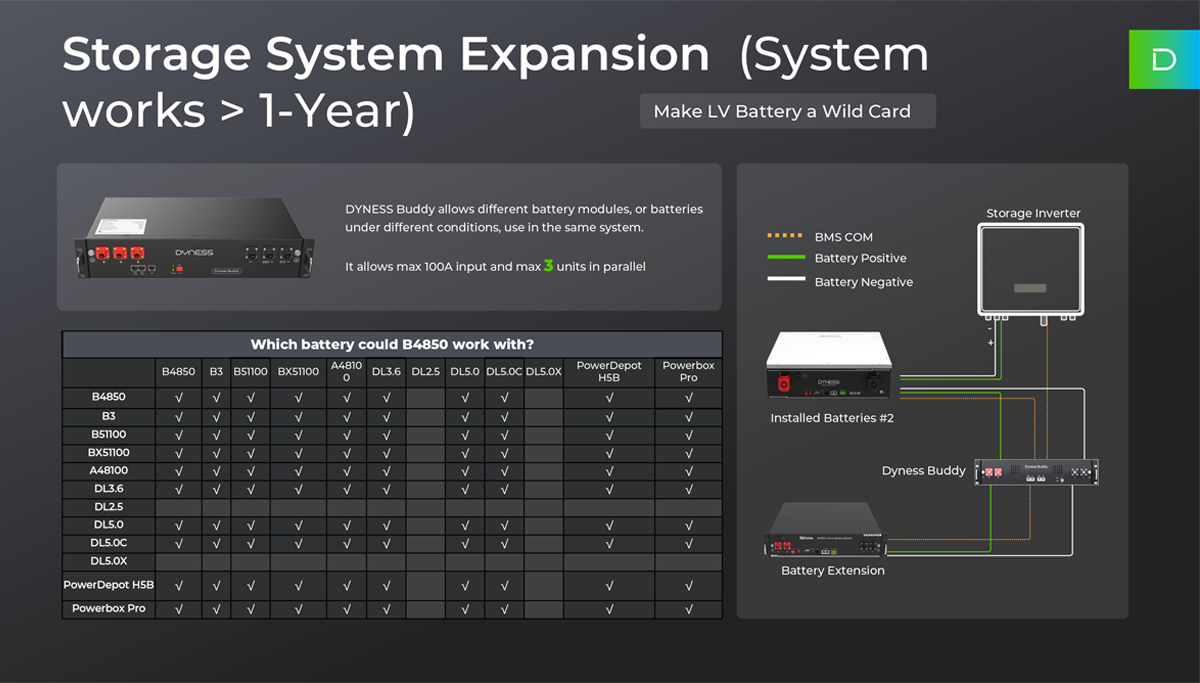1200x683 pixels.
Task: Click the white Battery Negative legend line
Action: 784,280
